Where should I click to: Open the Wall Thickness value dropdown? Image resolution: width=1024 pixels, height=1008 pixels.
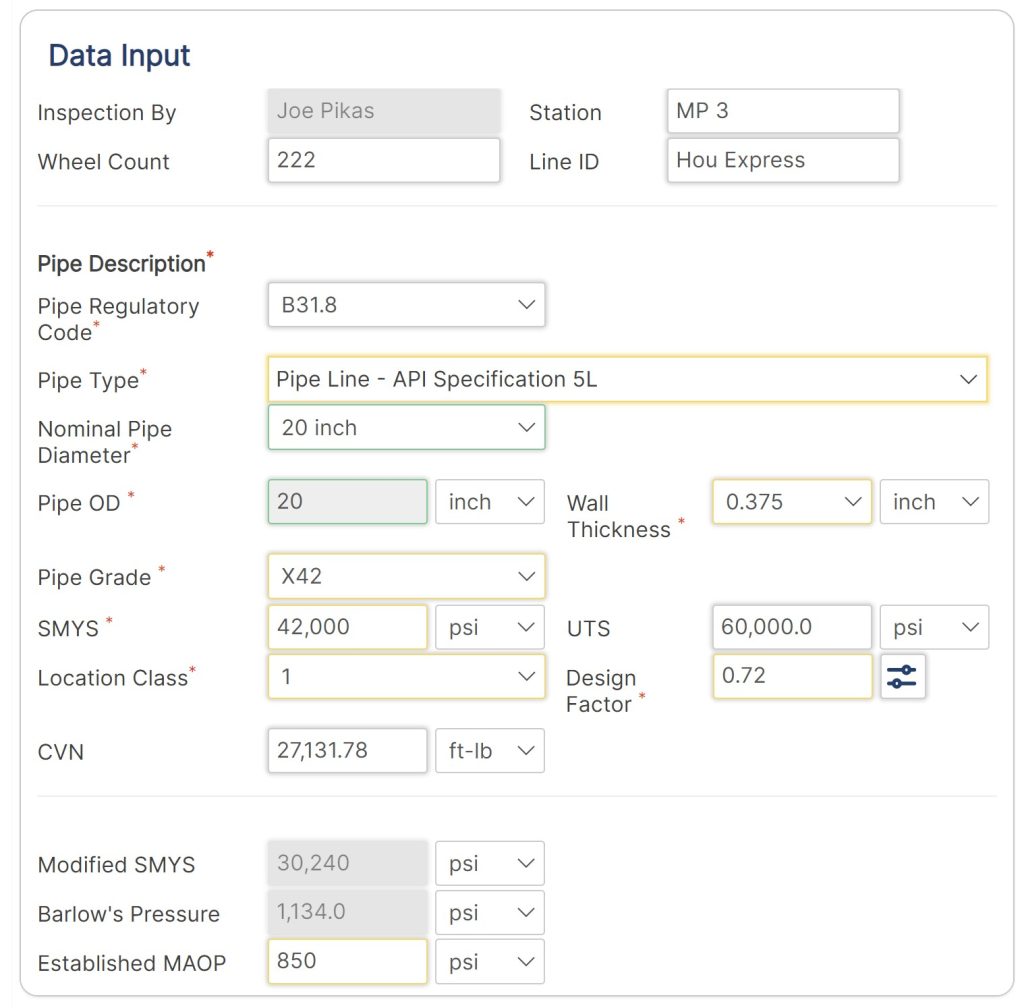coord(790,502)
